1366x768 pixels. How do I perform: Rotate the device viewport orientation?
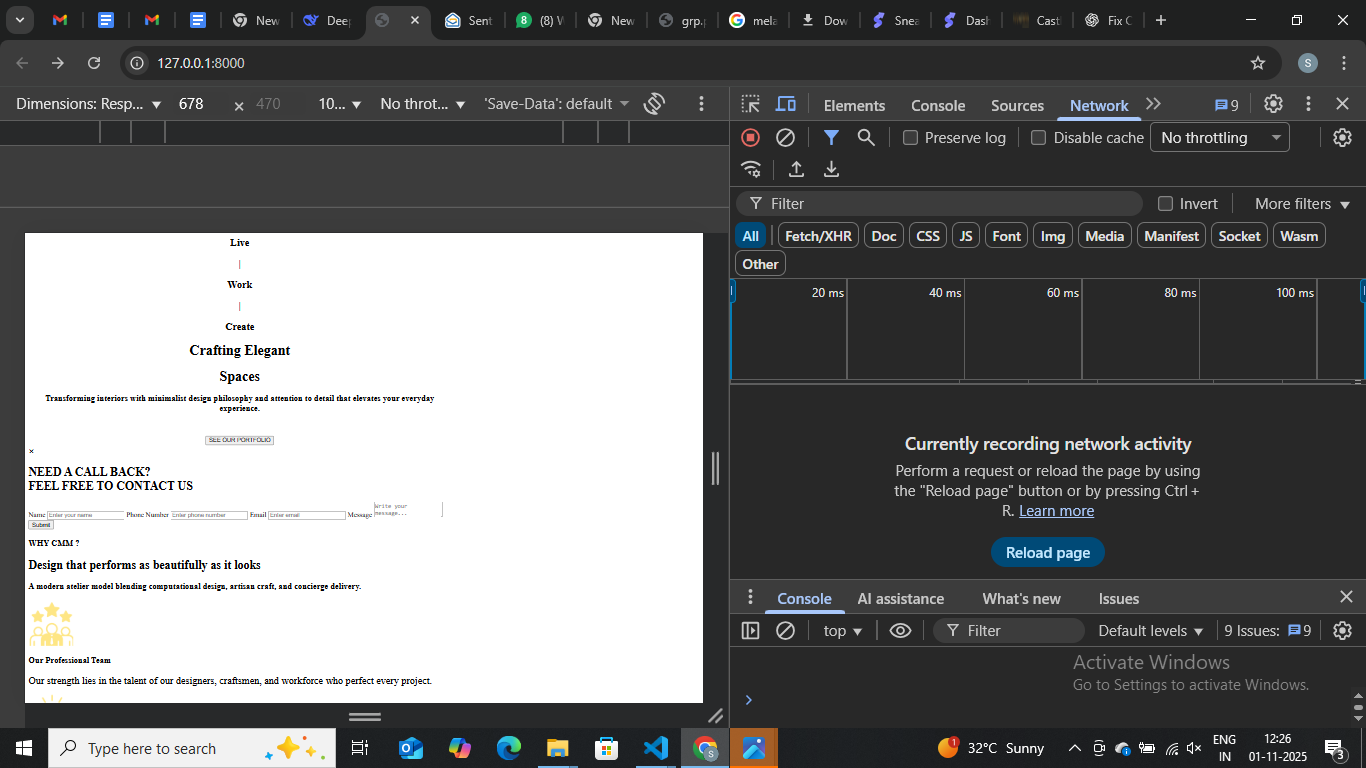655,104
